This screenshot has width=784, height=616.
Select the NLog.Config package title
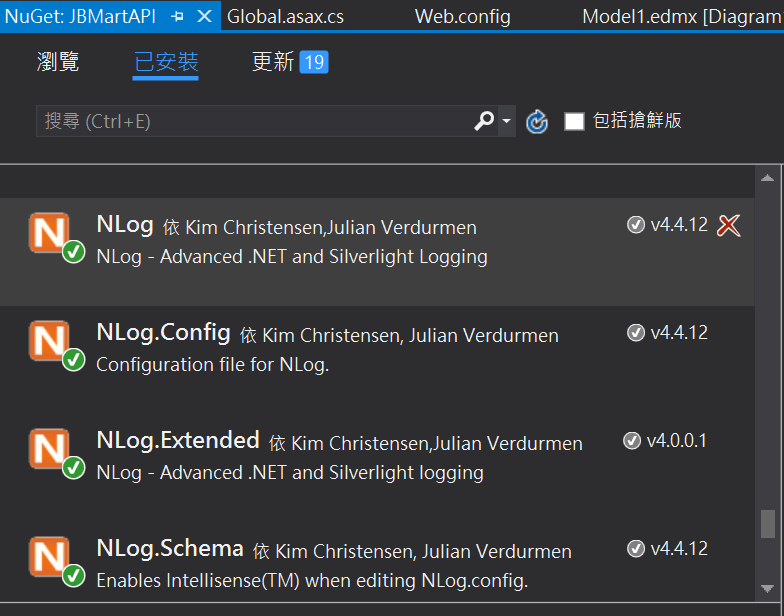pos(164,332)
